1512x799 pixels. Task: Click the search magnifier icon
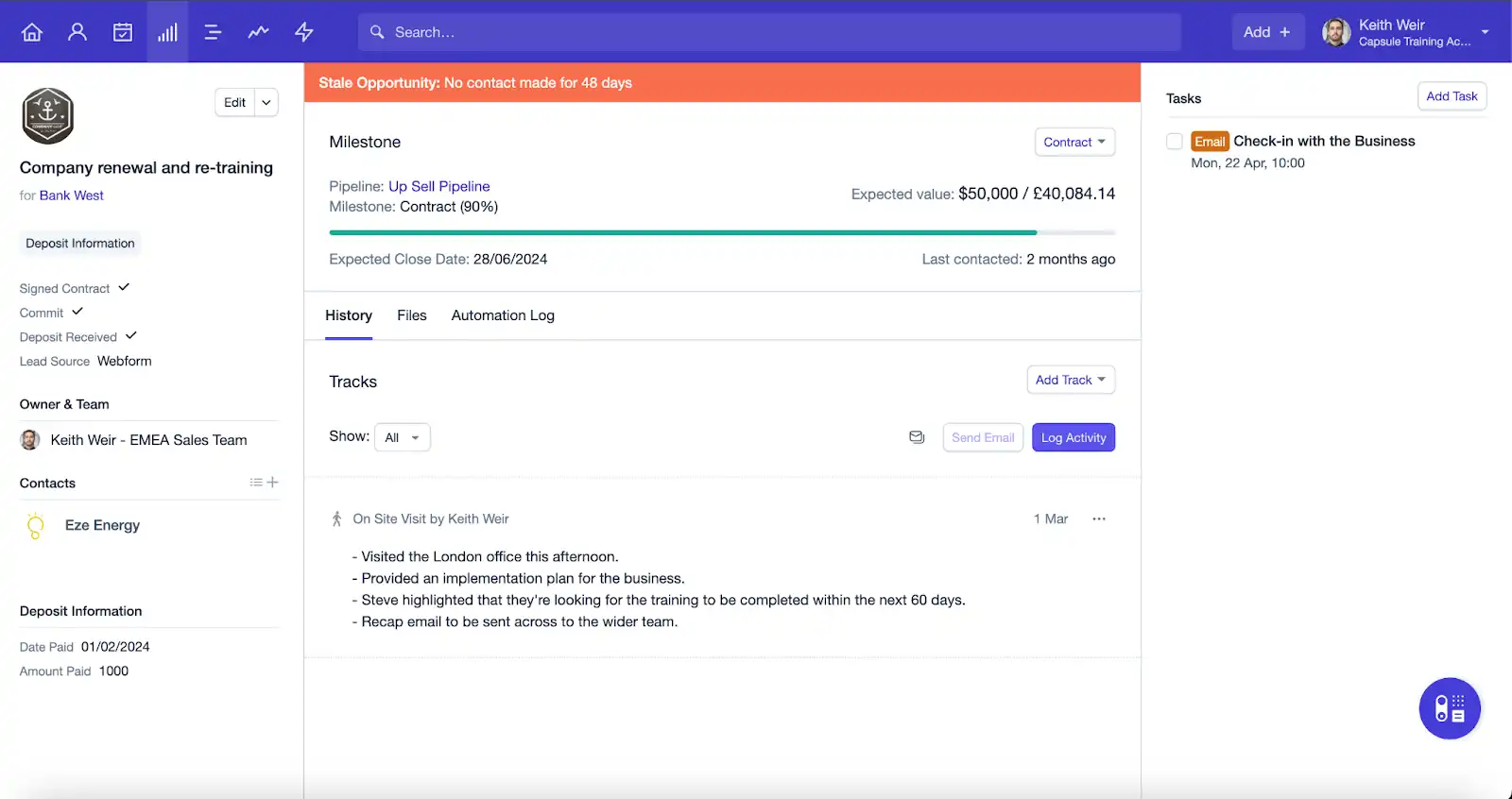[377, 32]
